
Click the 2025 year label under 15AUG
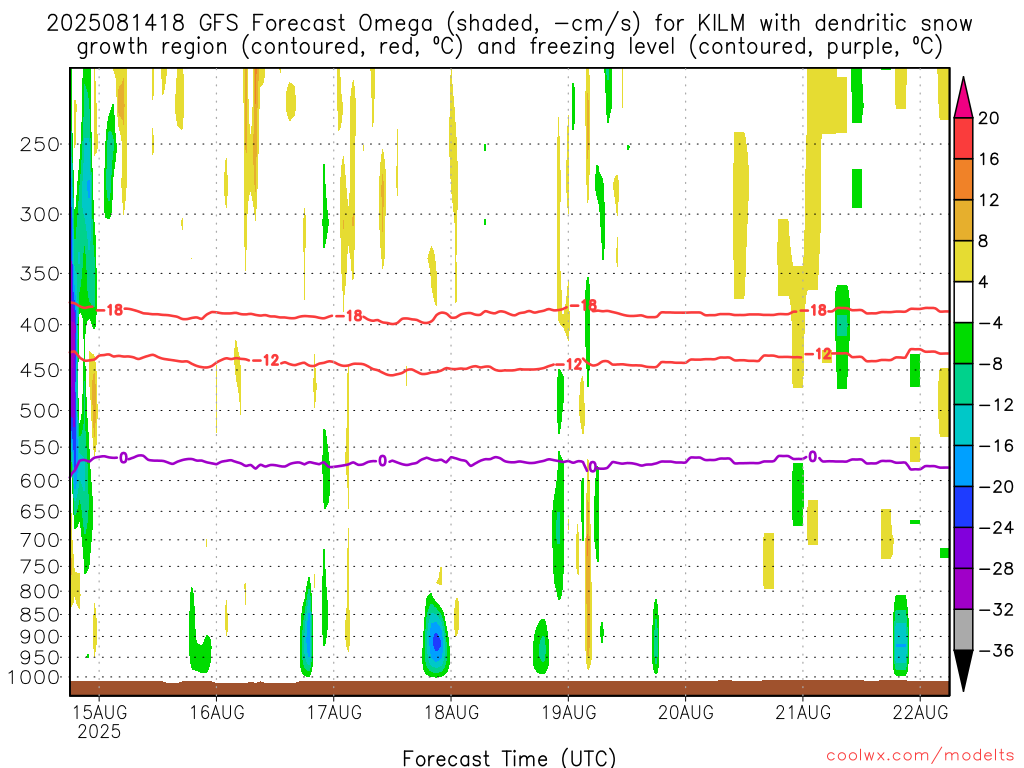click(x=99, y=731)
